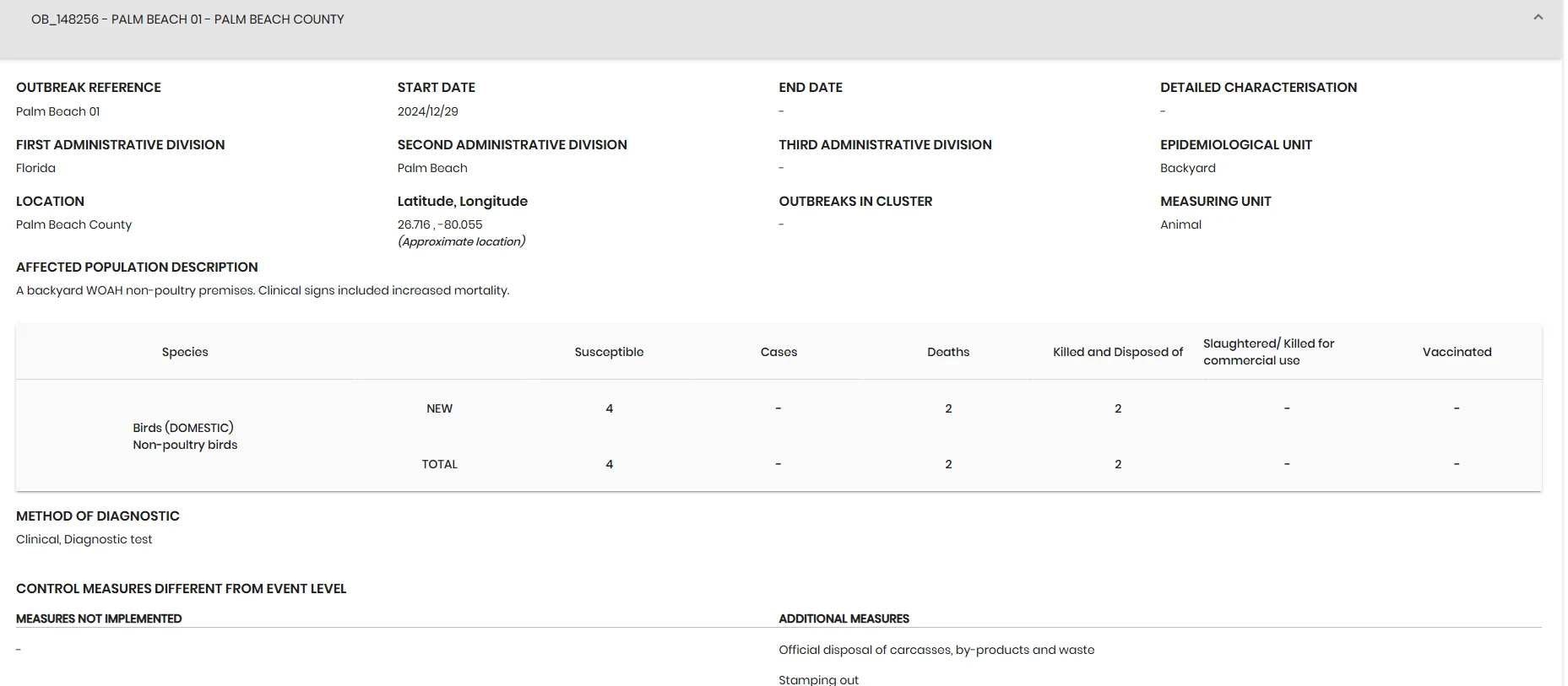Click CONTROL MEASURES DIFFERENT FROM EVENT LEVEL heading

[x=182, y=588]
